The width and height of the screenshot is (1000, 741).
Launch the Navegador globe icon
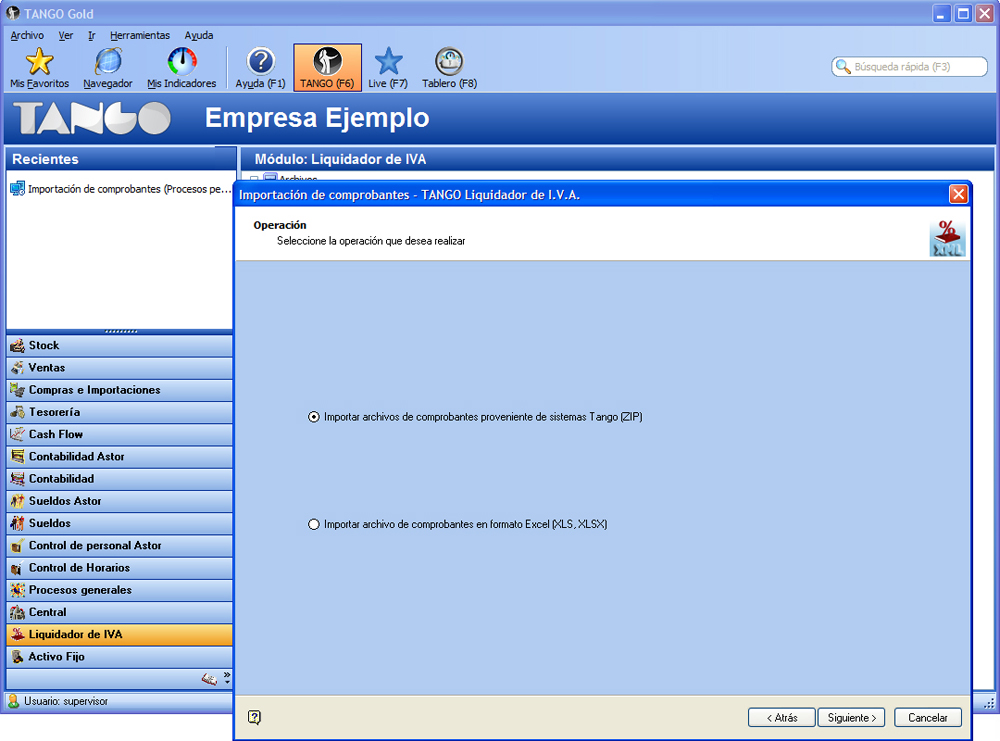pyautogui.click(x=108, y=67)
